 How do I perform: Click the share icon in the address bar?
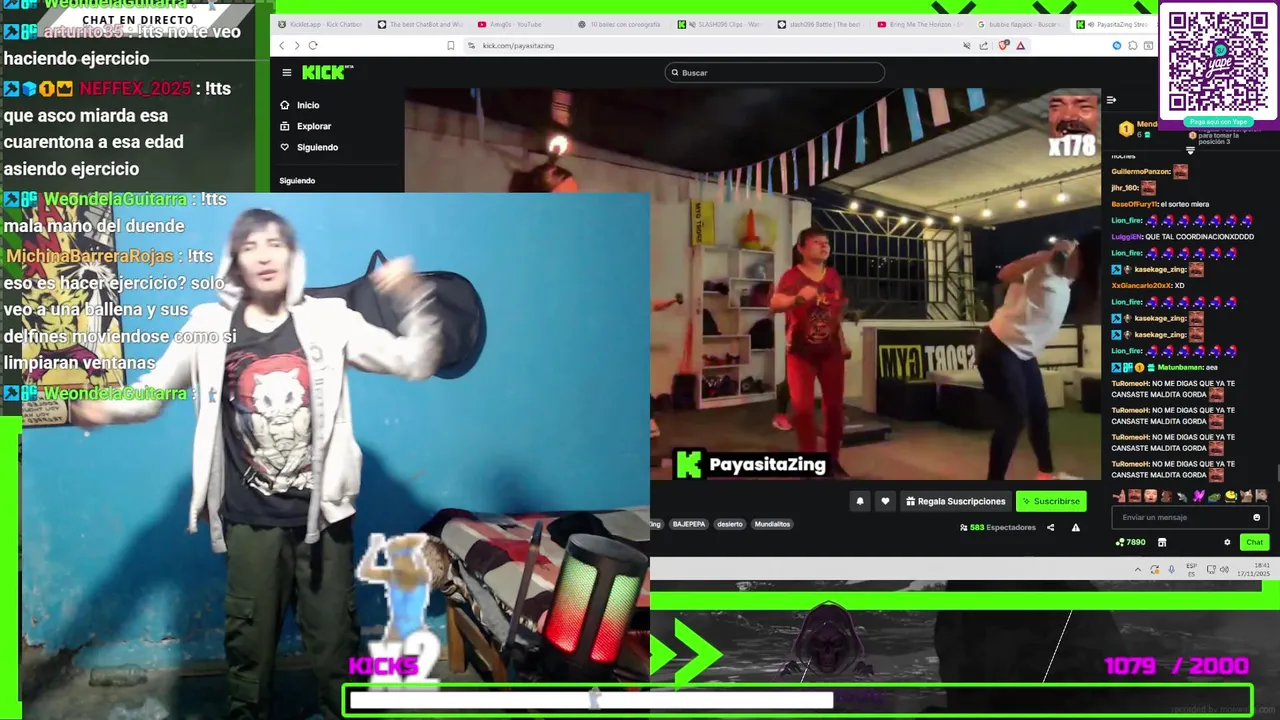point(984,45)
